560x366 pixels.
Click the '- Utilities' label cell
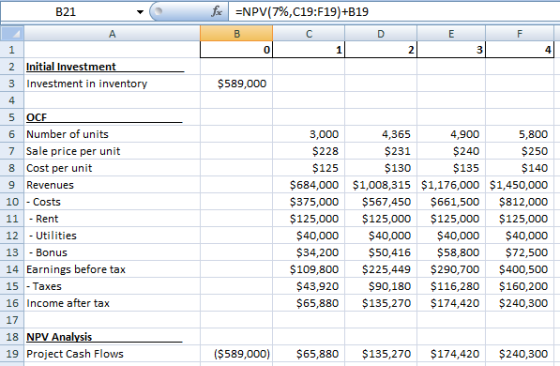tap(112, 236)
